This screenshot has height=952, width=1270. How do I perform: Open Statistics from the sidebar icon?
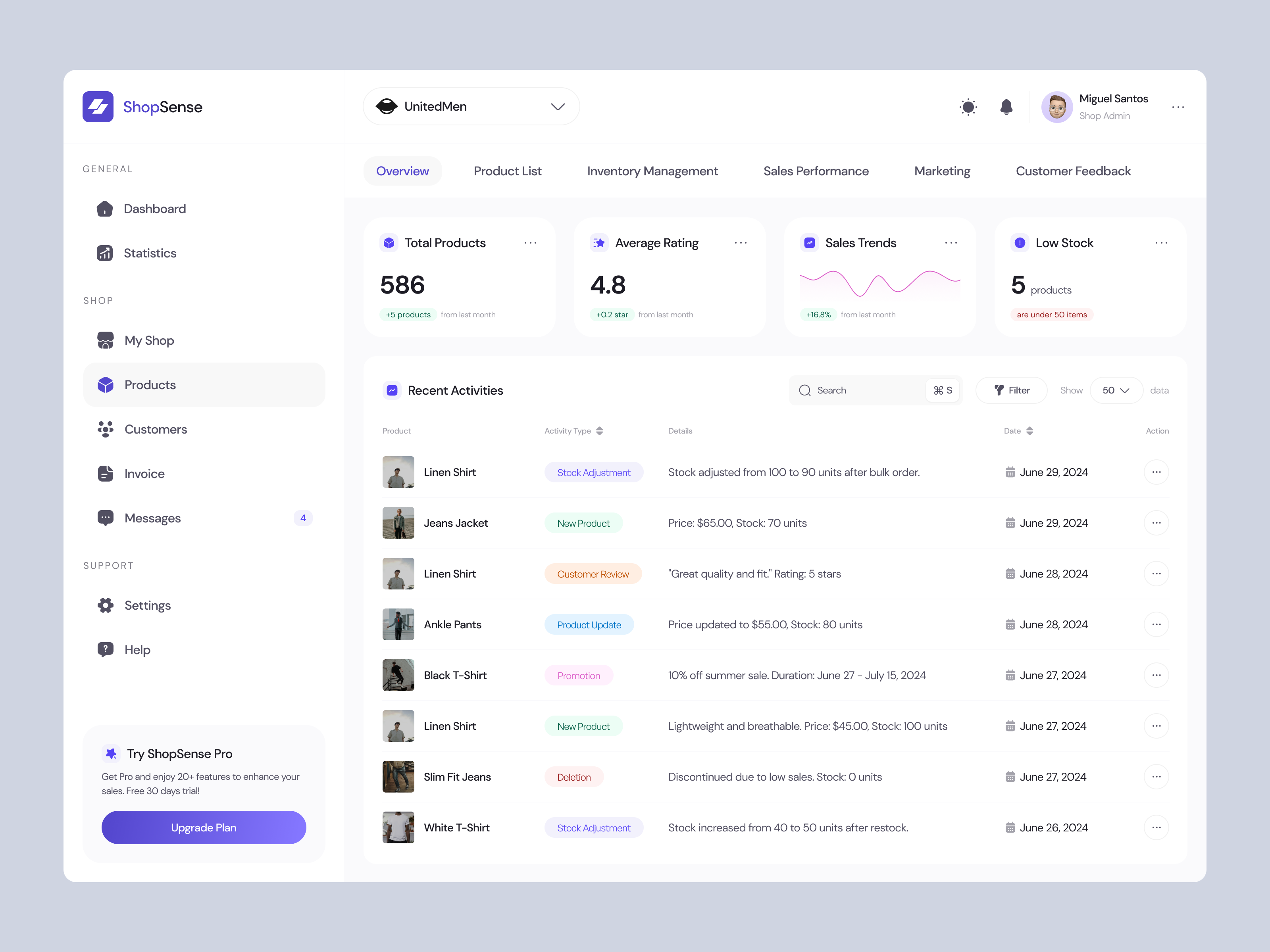(105, 253)
